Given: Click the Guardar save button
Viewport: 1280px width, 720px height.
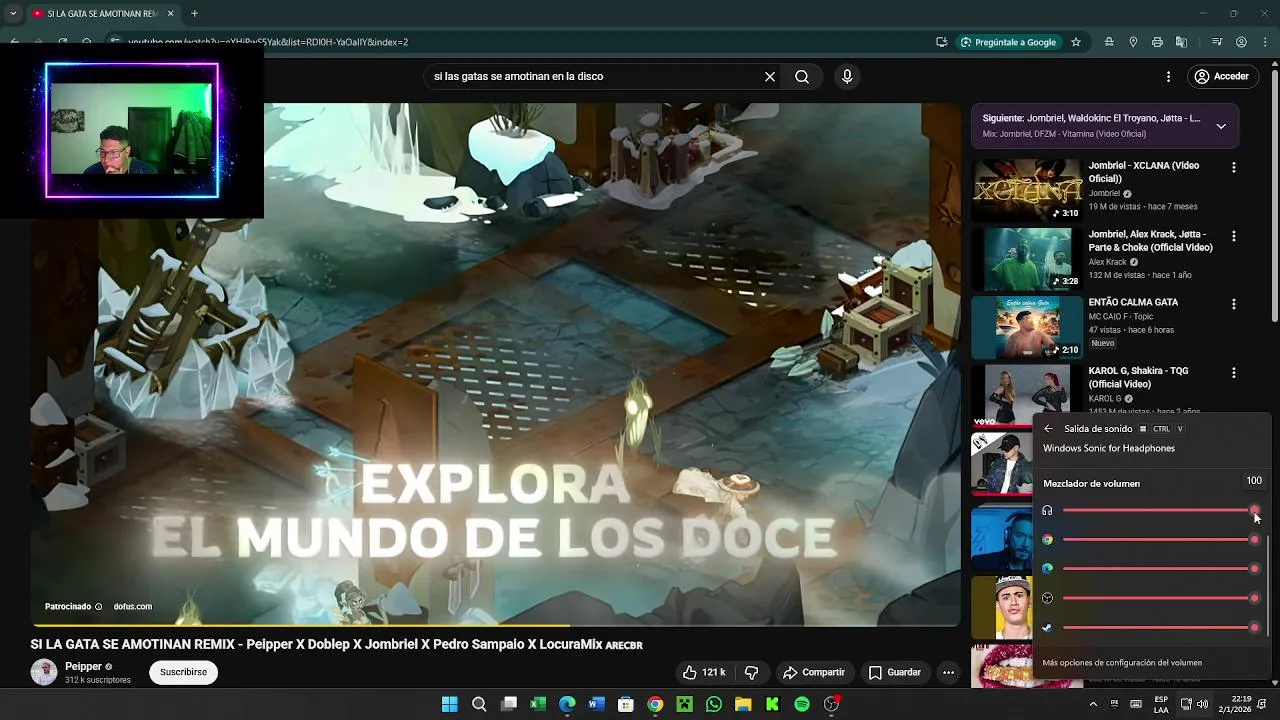Looking at the screenshot, I should click(x=895, y=672).
